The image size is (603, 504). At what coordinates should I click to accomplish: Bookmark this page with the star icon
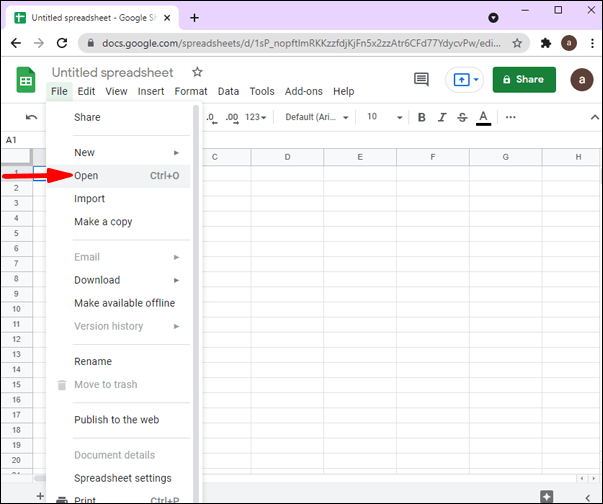517,43
